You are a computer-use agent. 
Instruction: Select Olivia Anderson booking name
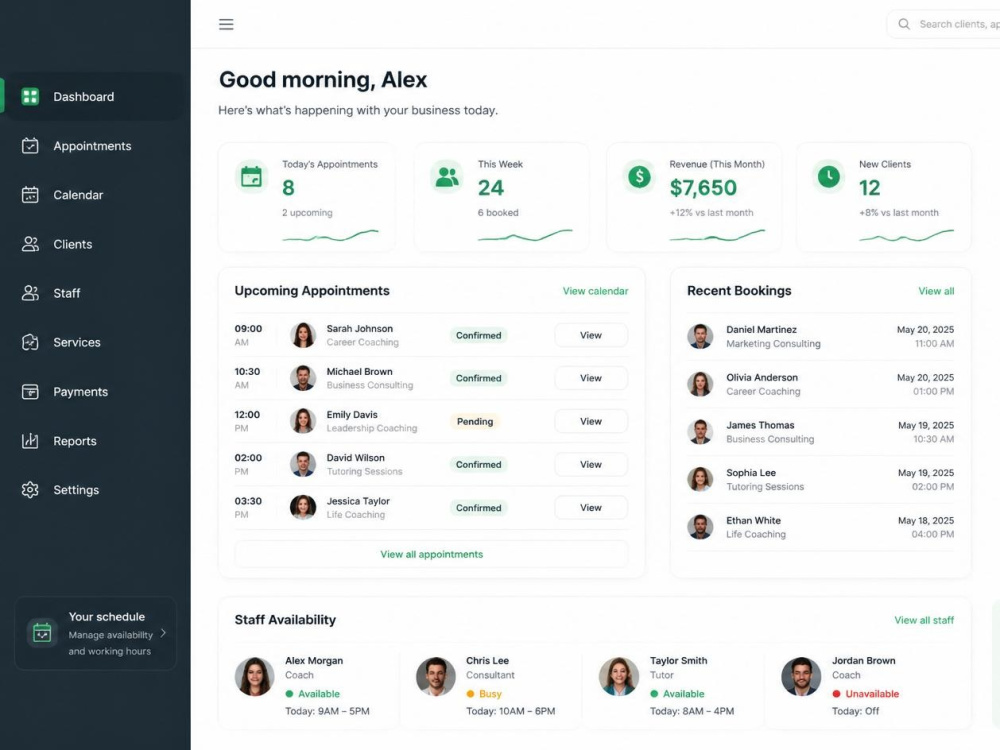[x=761, y=377]
